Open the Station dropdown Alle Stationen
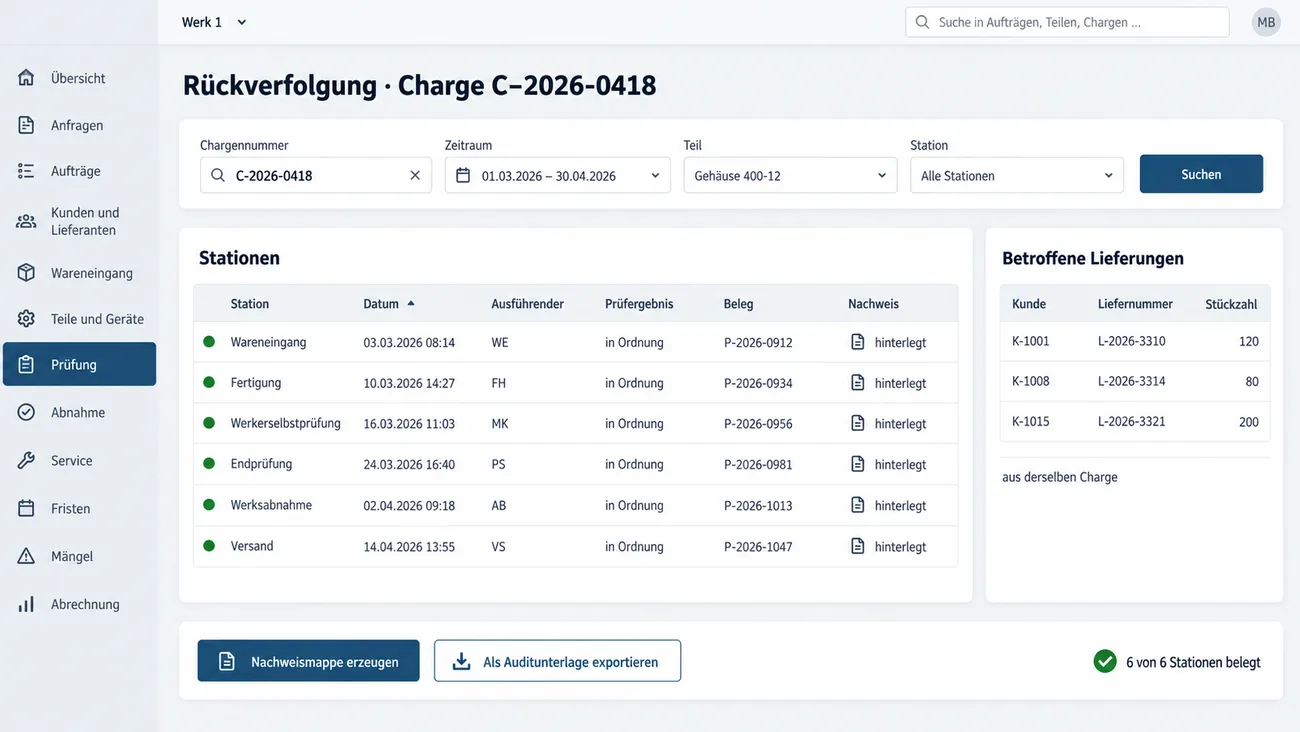The width and height of the screenshot is (1300, 732). point(1017,175)
